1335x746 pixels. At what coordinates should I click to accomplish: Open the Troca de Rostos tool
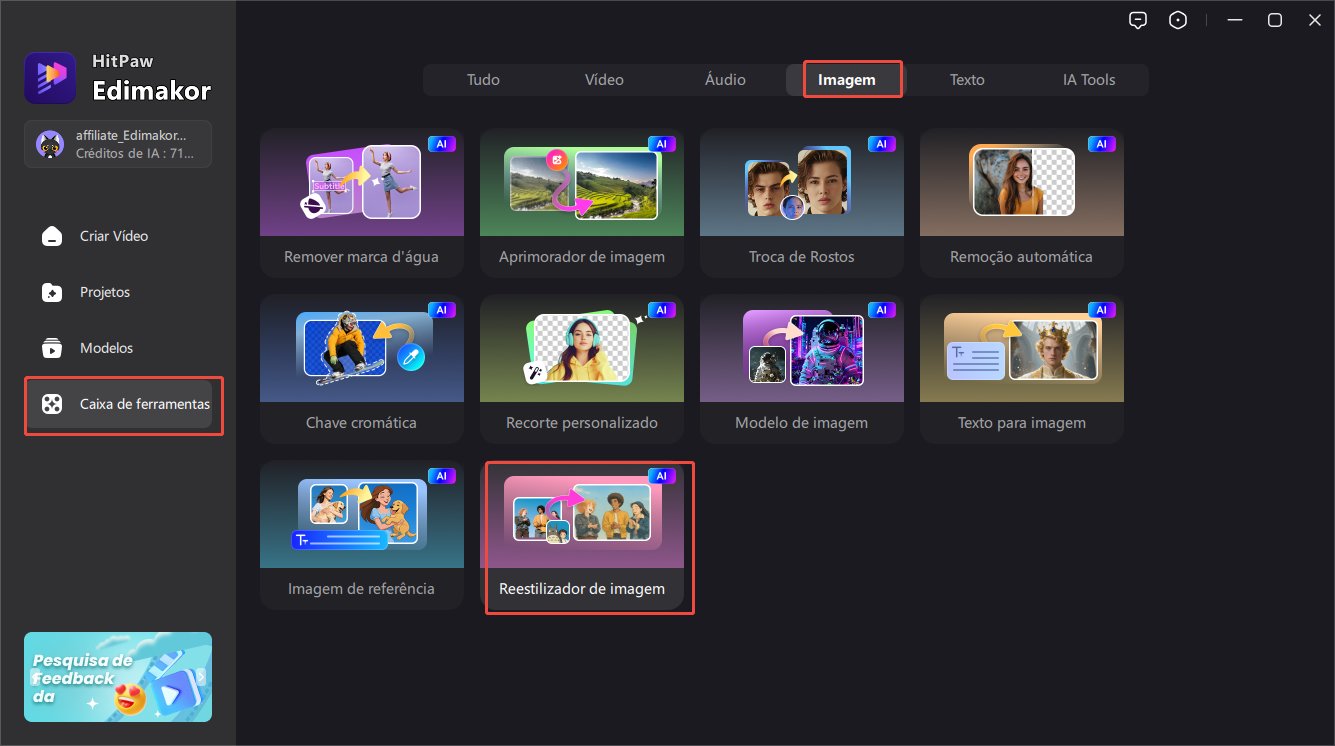[x=801, y=203]
